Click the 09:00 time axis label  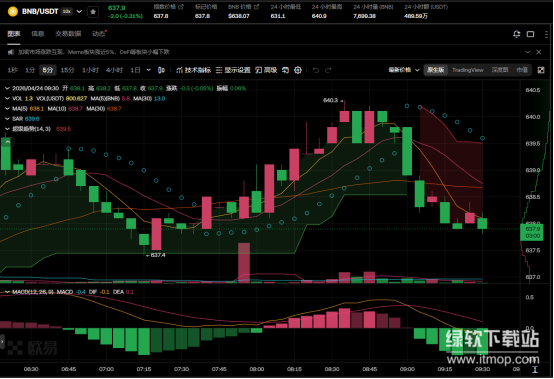click(x=407, y=369)
